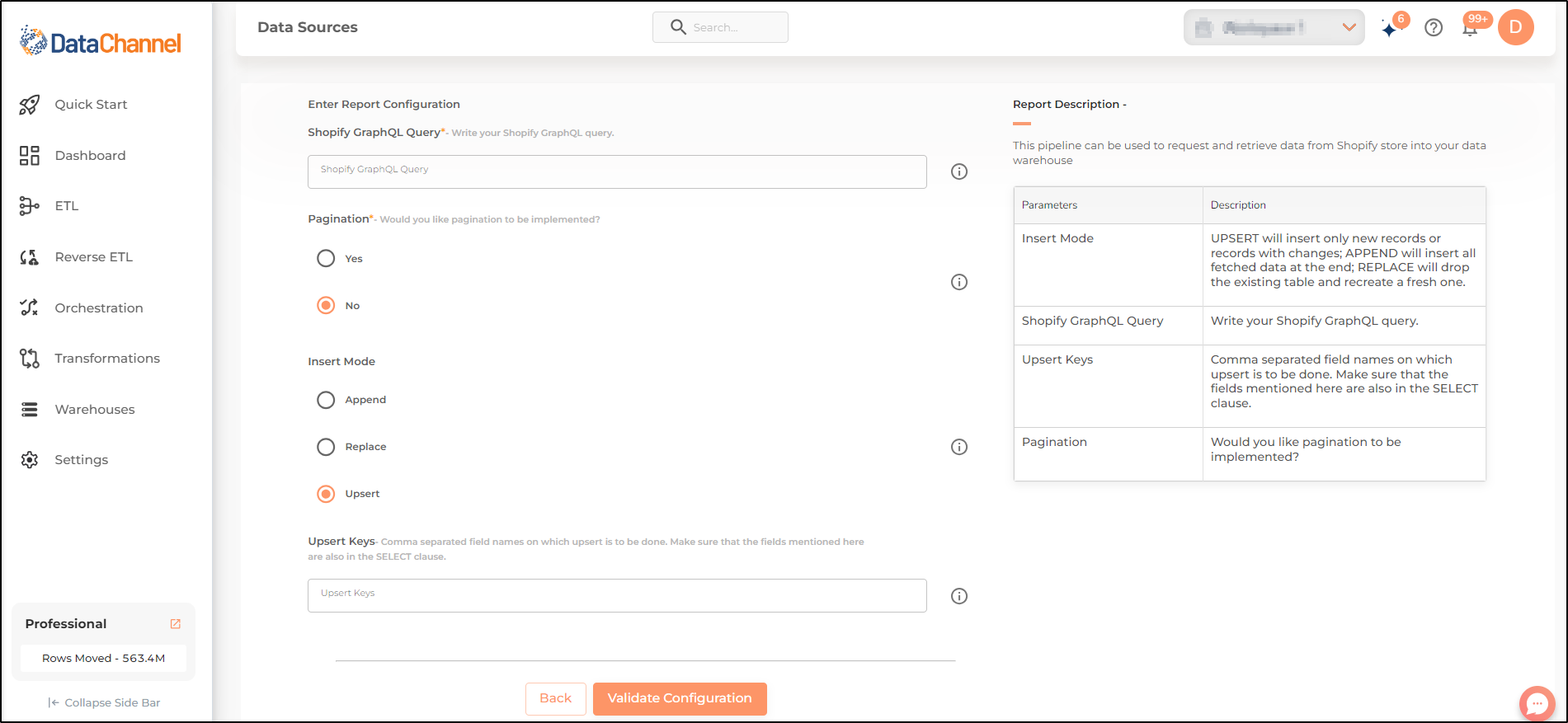
Task: Open Settings menu item
Action: point(82,460)
